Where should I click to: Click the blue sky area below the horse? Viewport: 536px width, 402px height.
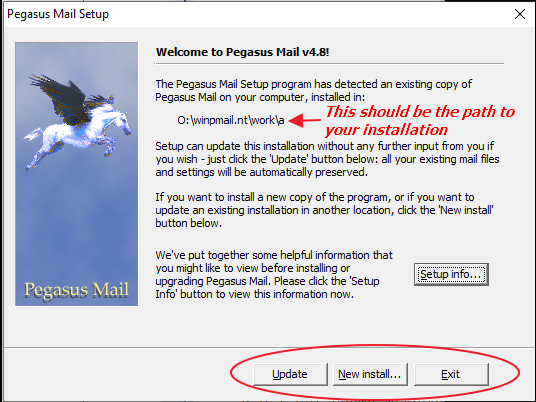77,222
